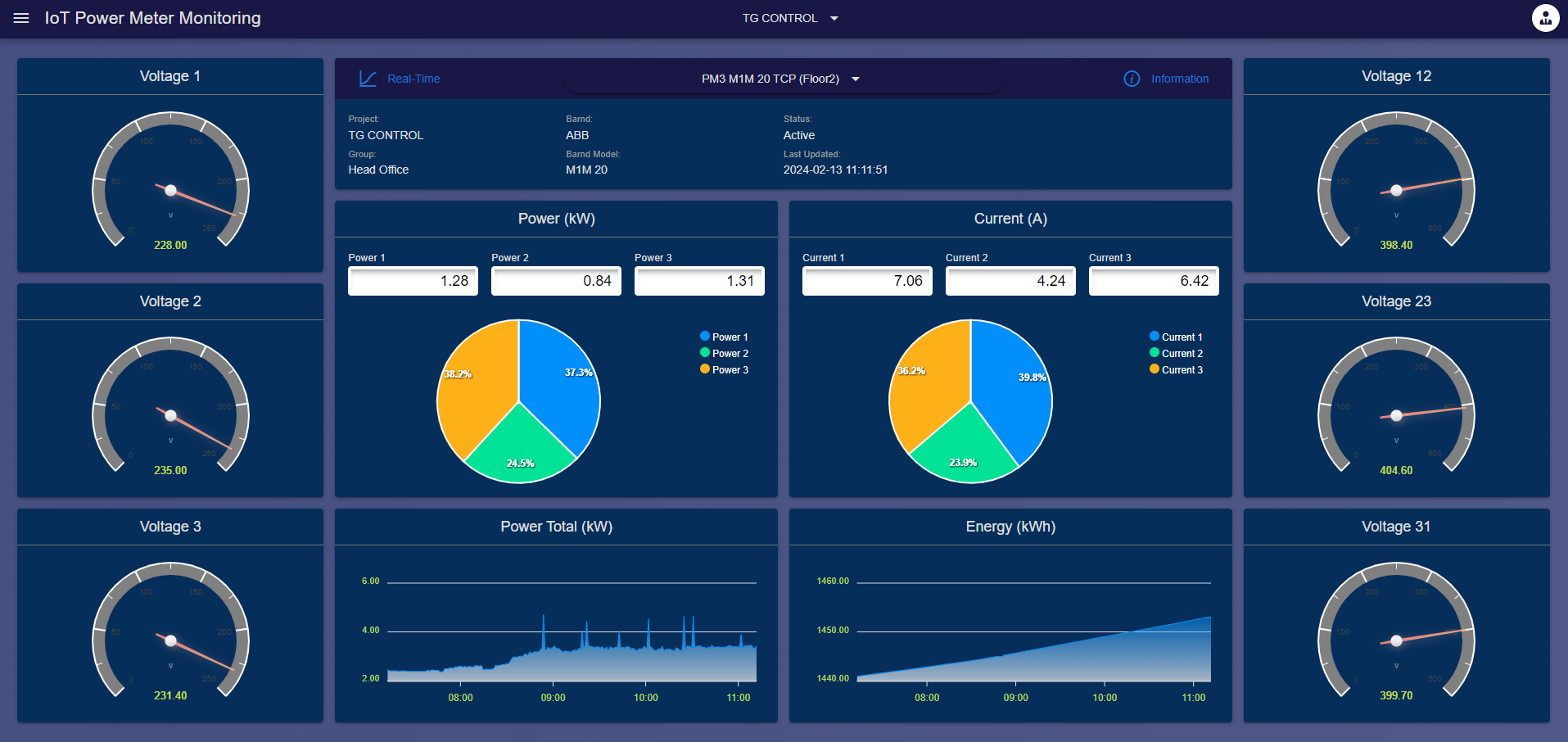1568x742 pixels.
Task: Expand the device selector chevron arrow
Action: (855, 79)
